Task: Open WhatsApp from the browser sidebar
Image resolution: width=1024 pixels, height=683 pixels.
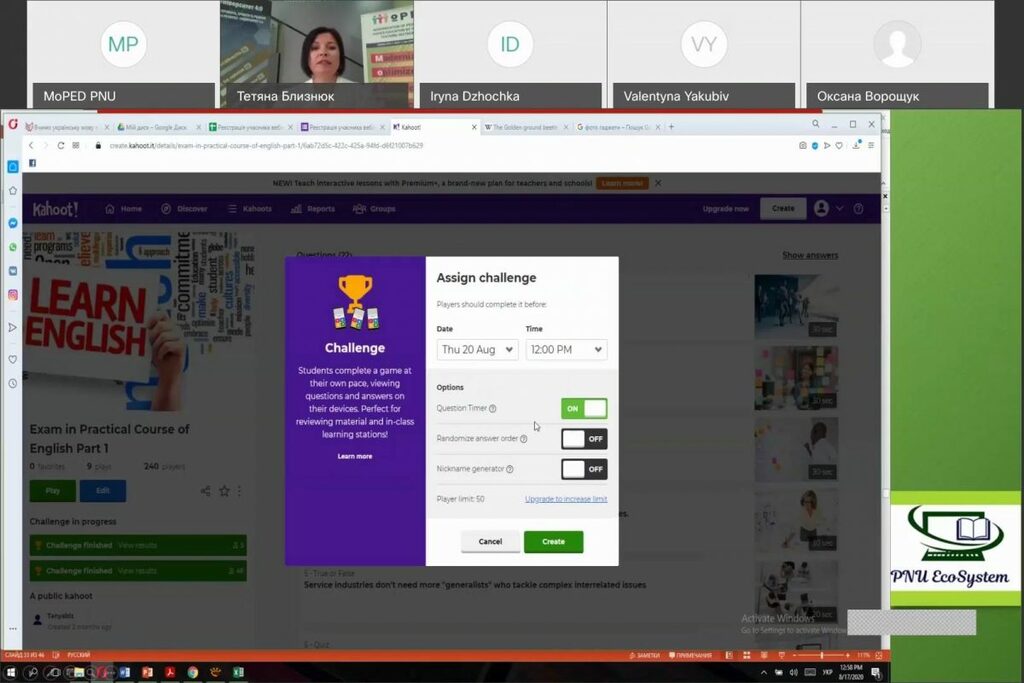Action: pyautogui.click(x=13, y=246)
